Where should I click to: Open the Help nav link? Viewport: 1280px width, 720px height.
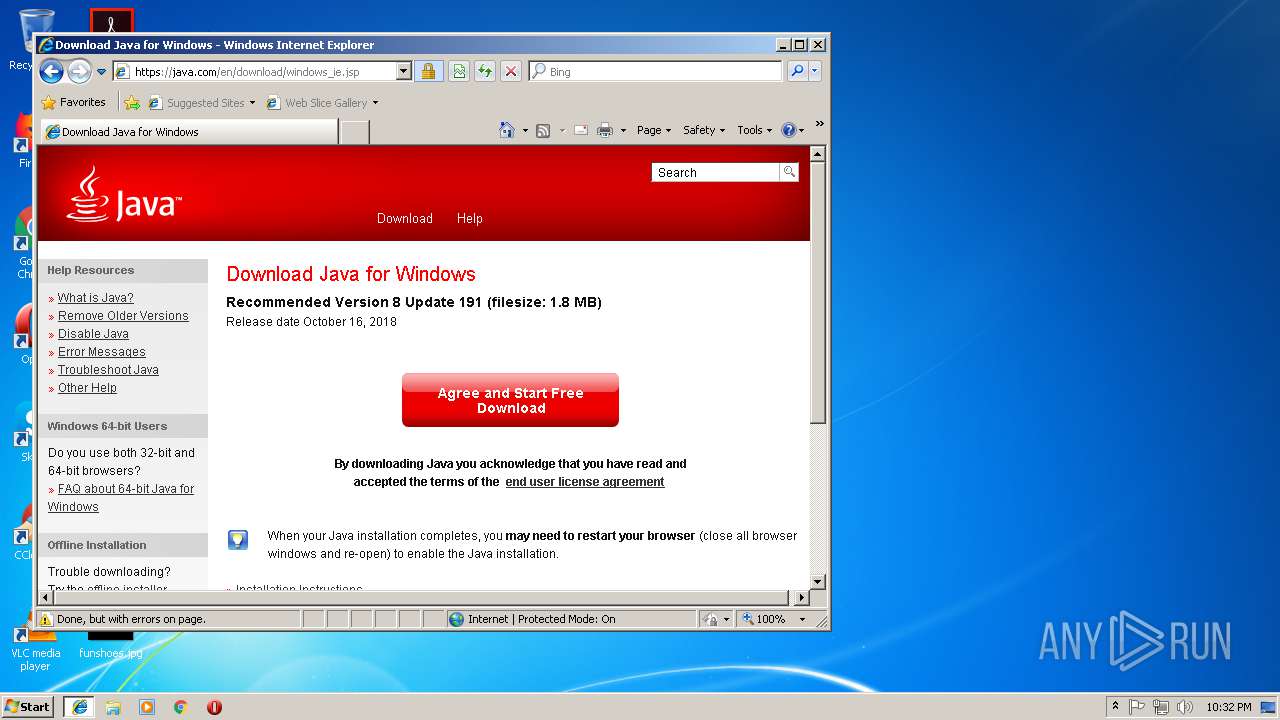pyautogui.click(x=470, y=218)
